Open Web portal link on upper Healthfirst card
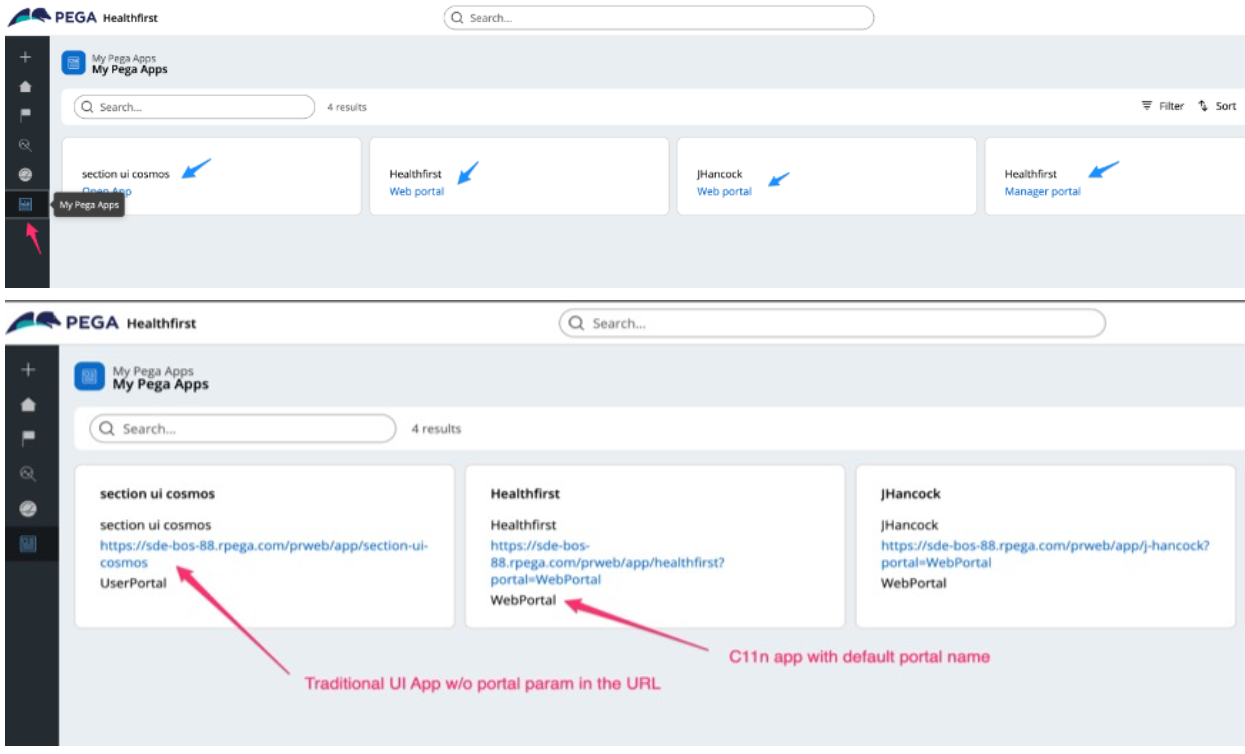This screenshot has width=1245, height=754. [417, 191]
